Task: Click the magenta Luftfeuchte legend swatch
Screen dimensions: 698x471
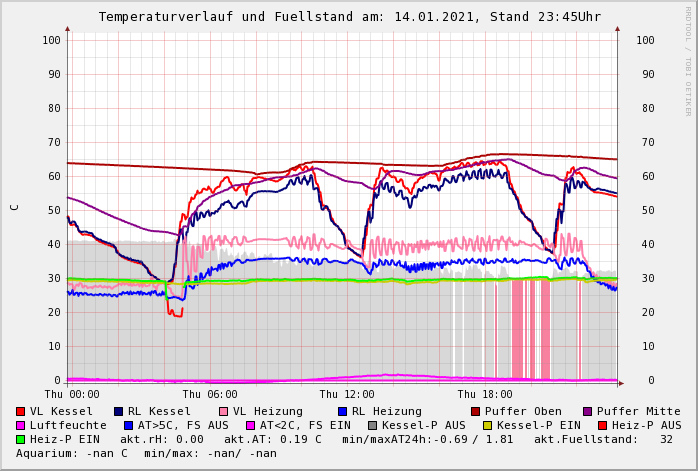Action: click(x=21, y=426)
